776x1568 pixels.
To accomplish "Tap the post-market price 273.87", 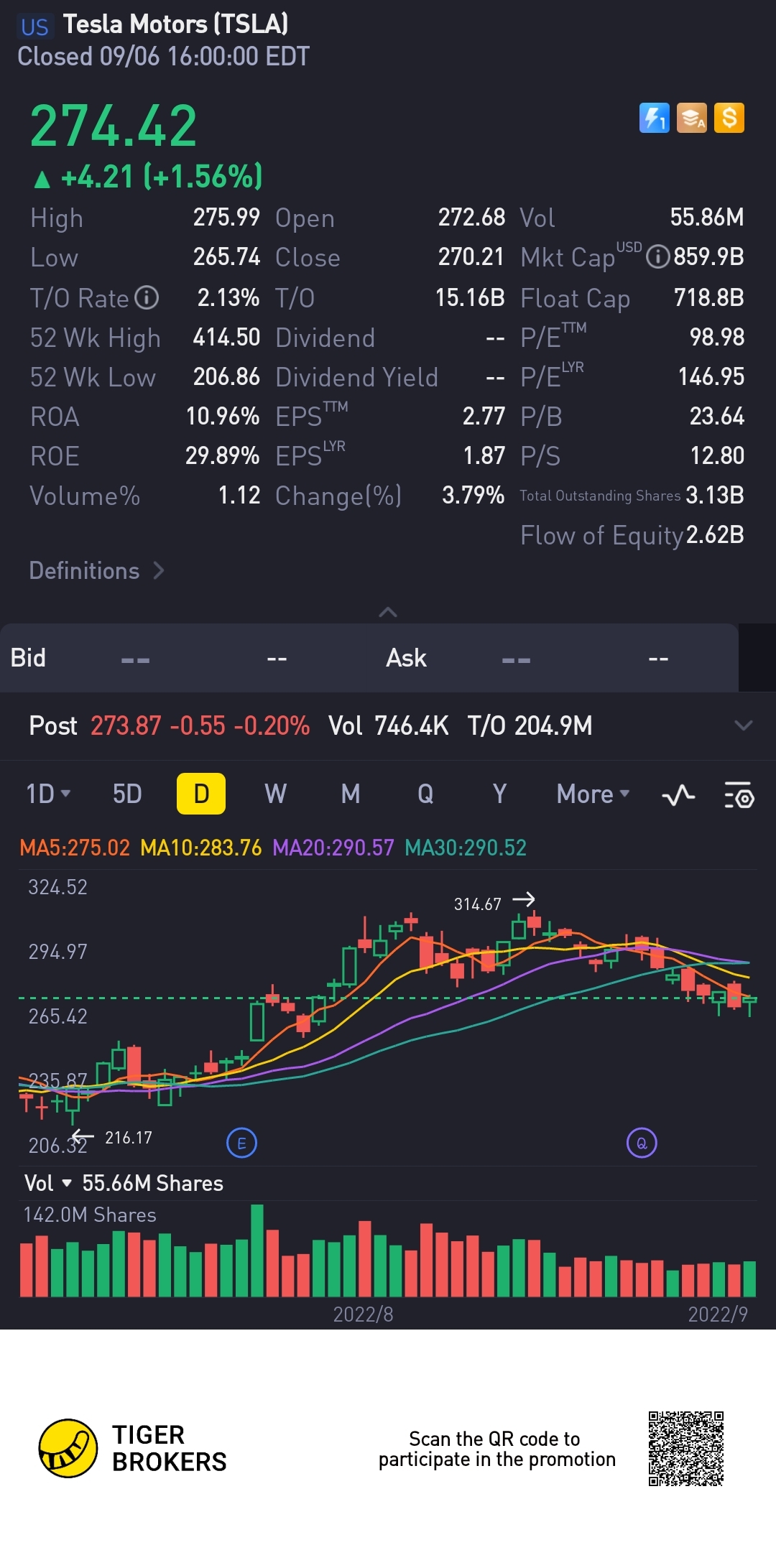I will pyautogui.click(x=126, y=725).
